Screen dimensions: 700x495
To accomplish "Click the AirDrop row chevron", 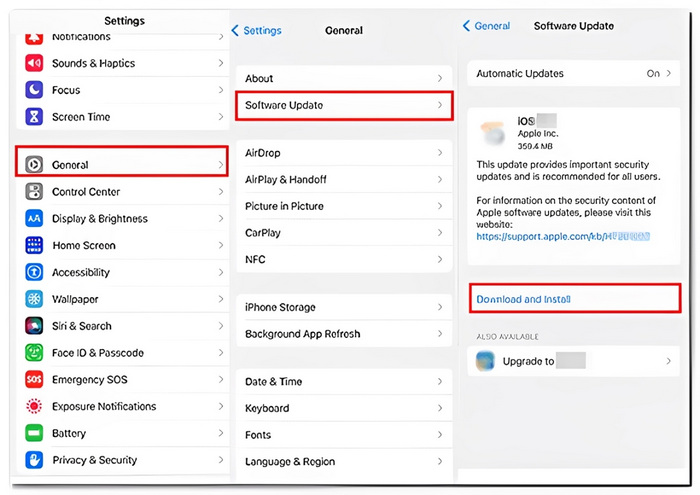I will tap(440, 153).
